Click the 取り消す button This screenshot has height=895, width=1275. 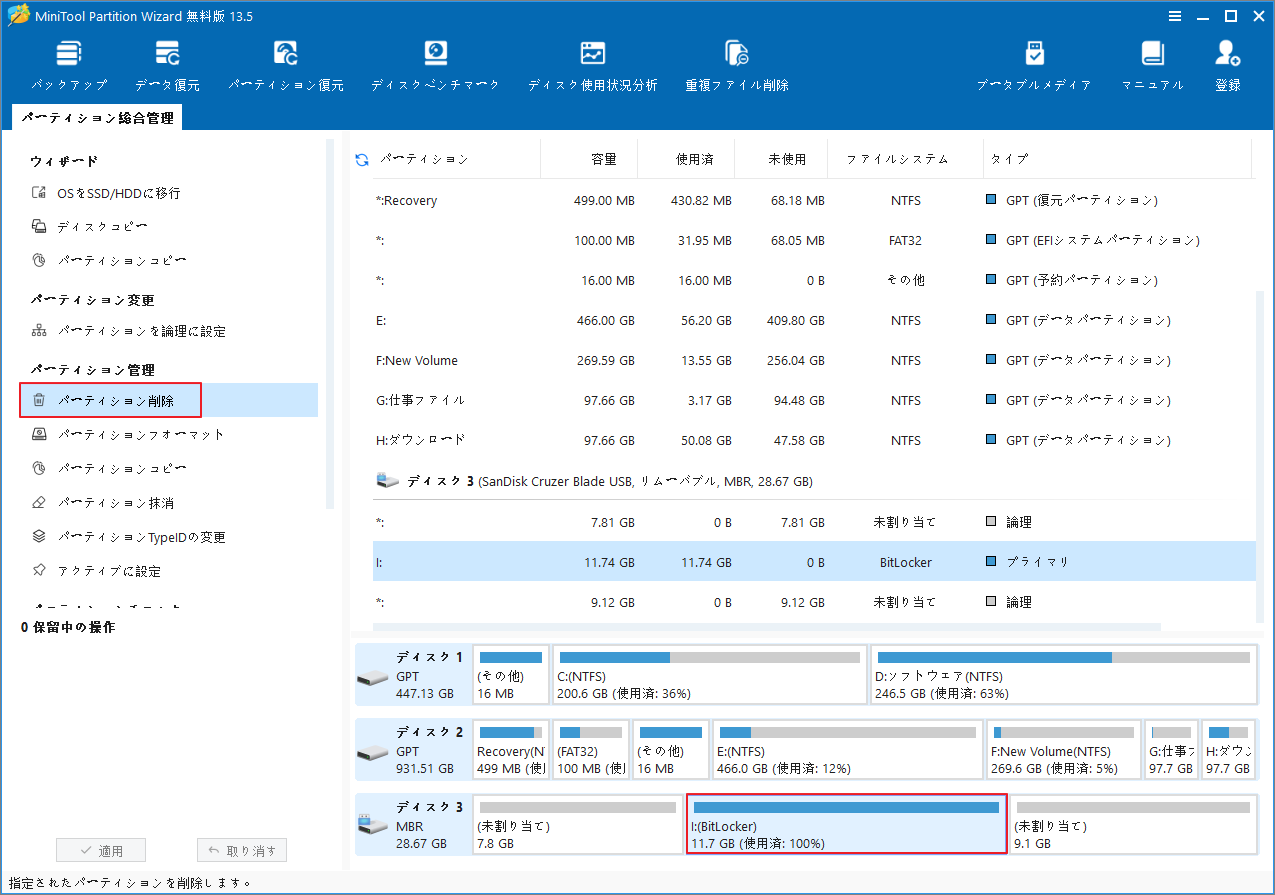[x=241, y=850]
